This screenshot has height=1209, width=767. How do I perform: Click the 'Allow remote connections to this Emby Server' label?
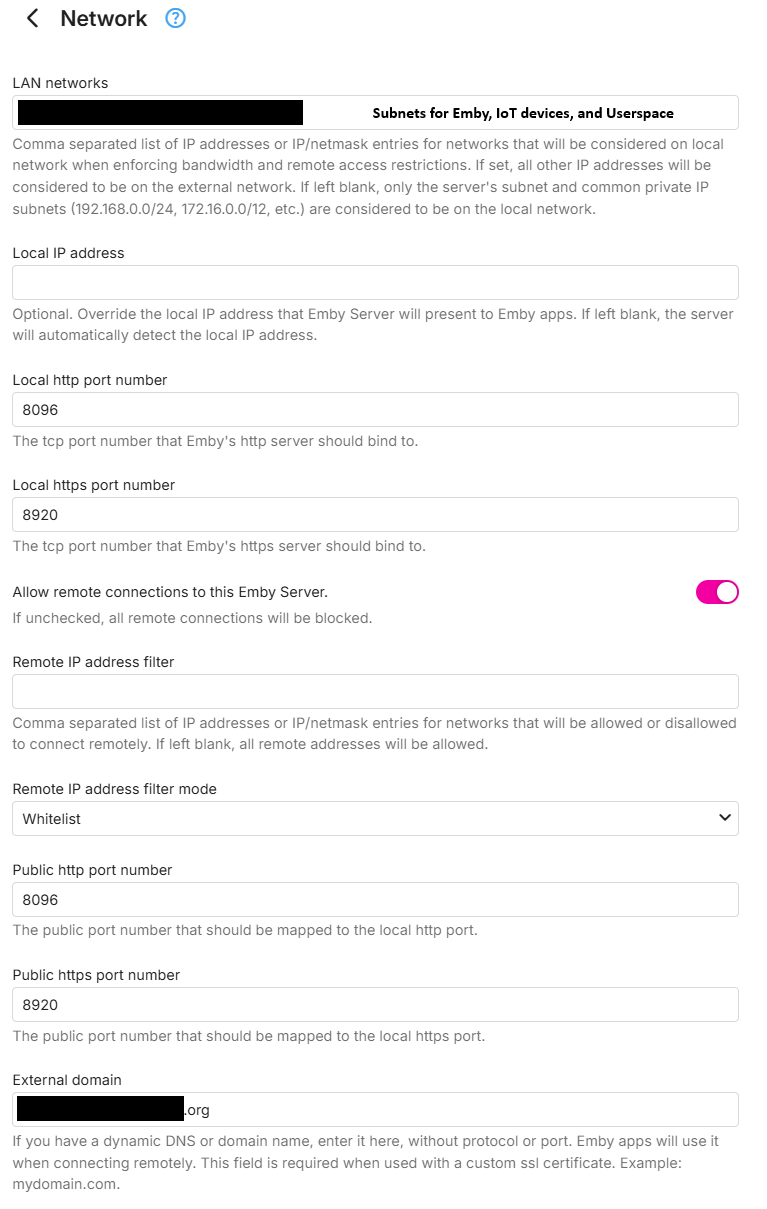click(170, 592)
